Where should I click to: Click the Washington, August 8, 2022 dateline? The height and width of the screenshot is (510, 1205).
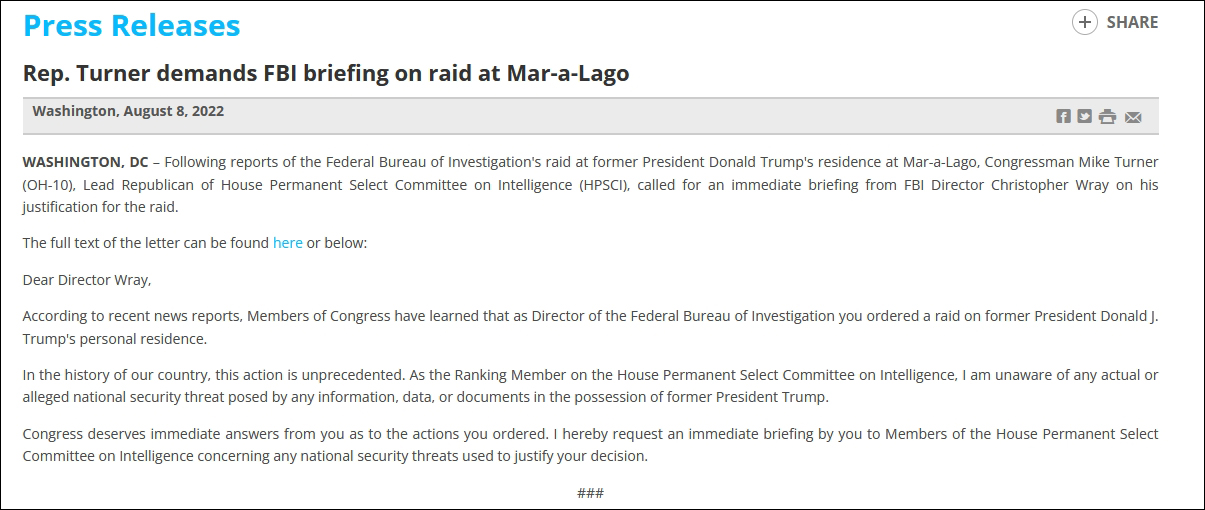point(128,111)
